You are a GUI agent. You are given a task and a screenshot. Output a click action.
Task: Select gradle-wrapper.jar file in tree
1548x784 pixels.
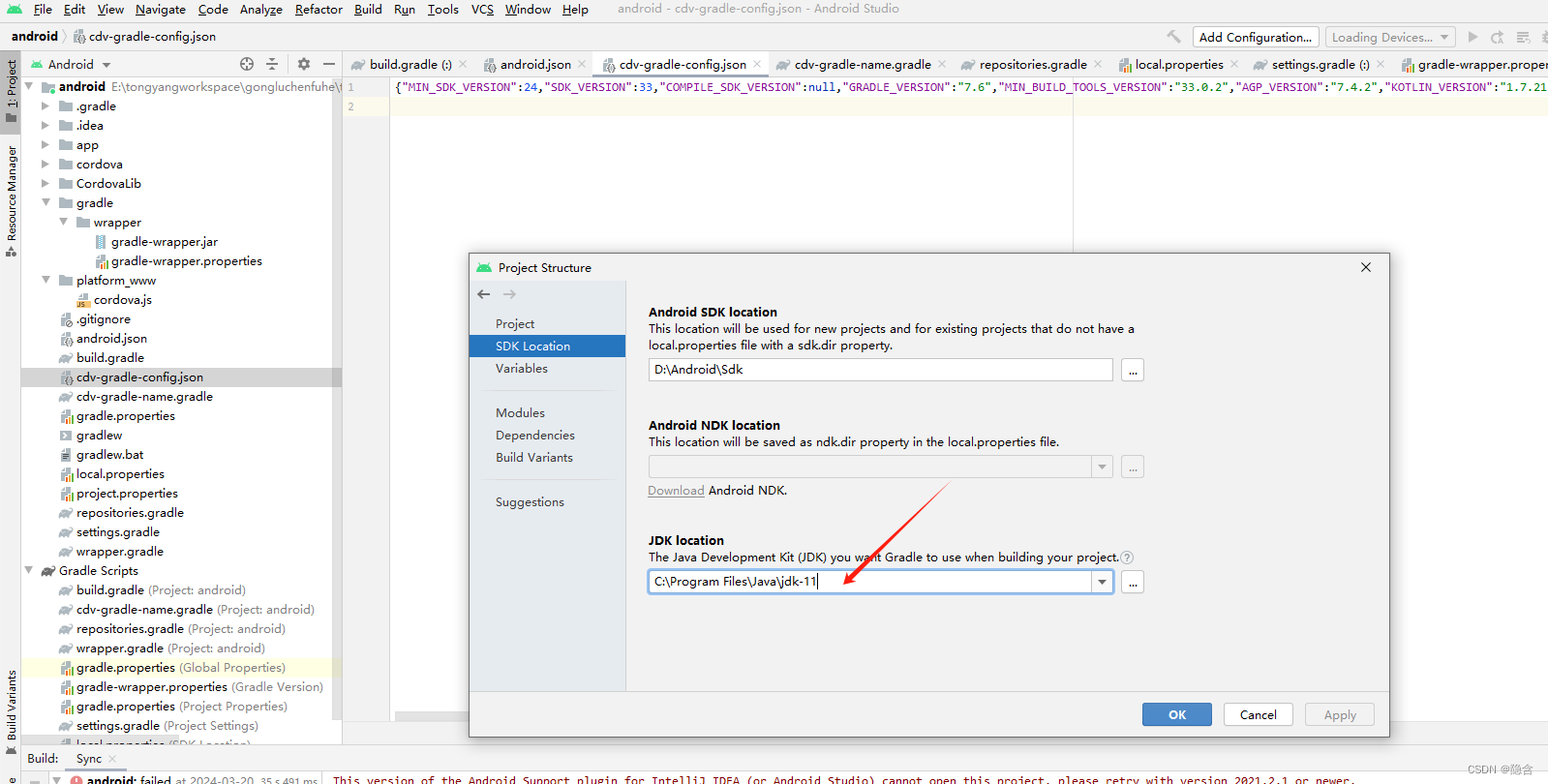point(164,242)
